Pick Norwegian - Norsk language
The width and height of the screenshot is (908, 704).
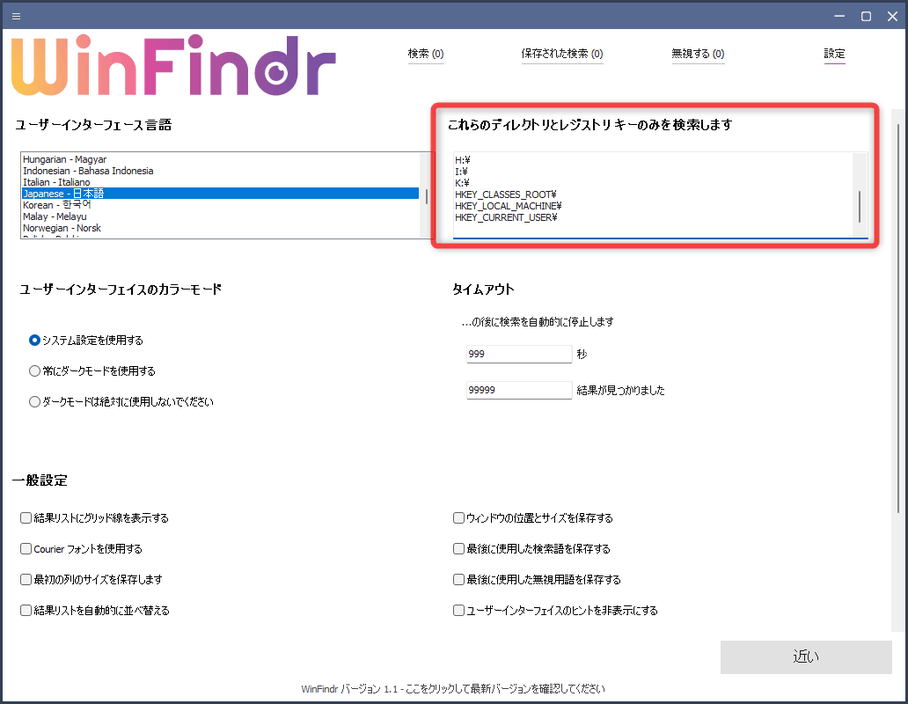click(x=220, y=228)
